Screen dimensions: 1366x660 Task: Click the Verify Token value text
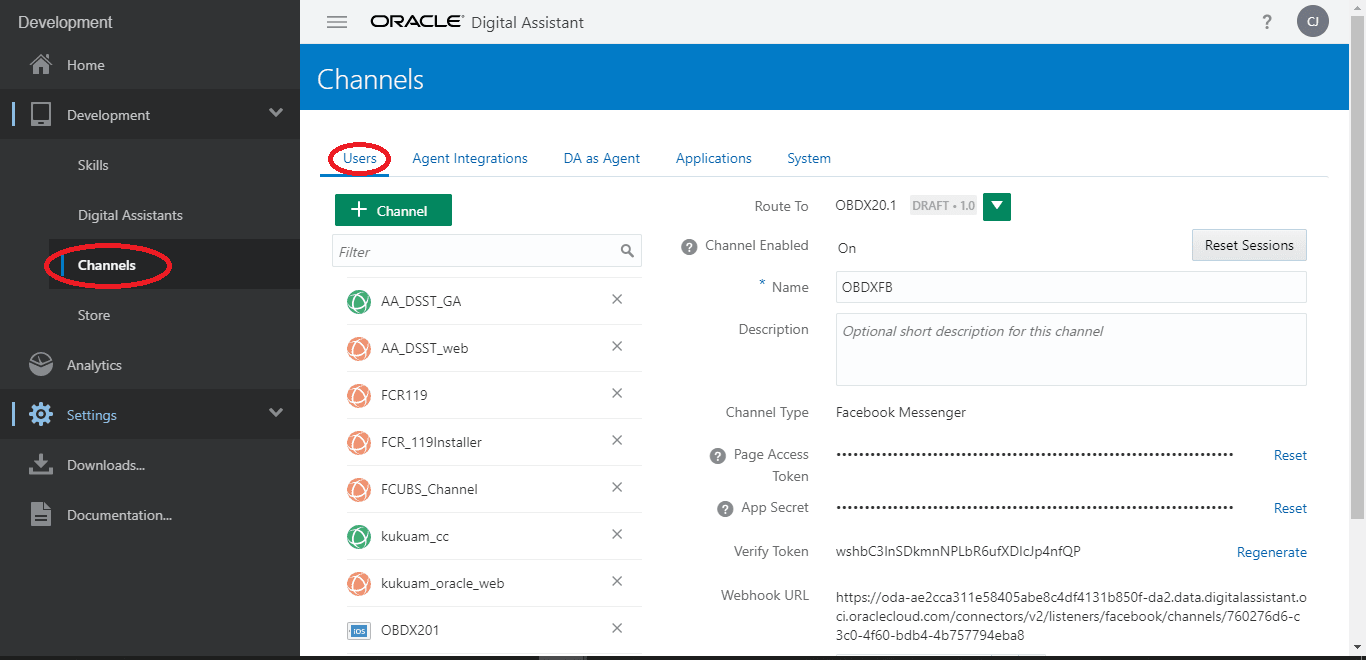pos(958,551)
